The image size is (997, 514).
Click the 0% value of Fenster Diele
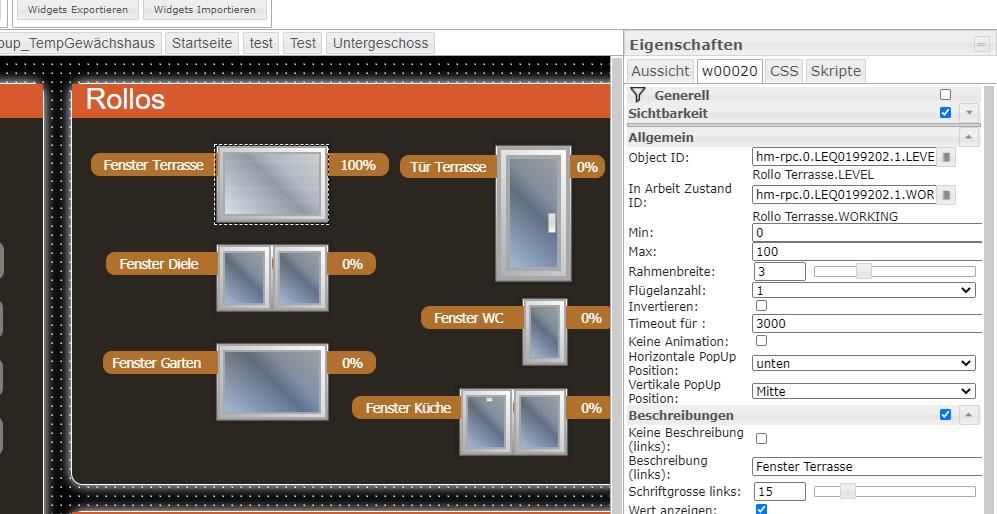coord(352,264)
